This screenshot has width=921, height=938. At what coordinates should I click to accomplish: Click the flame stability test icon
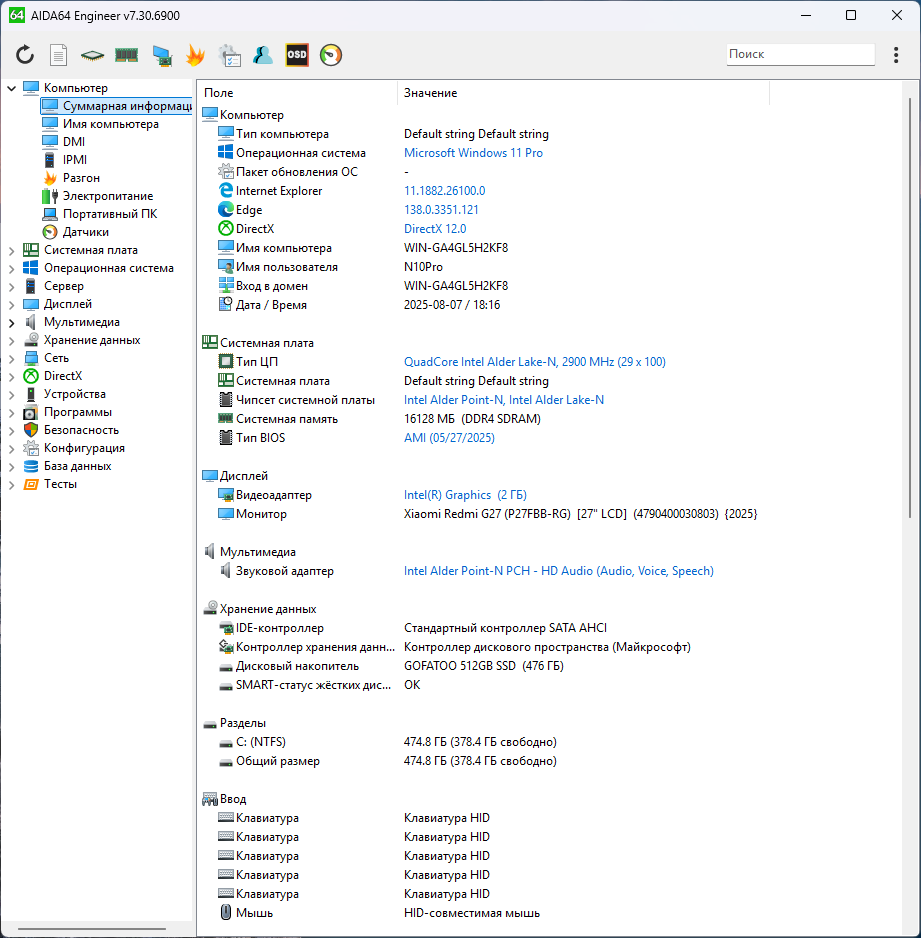(x=195, y=55)
